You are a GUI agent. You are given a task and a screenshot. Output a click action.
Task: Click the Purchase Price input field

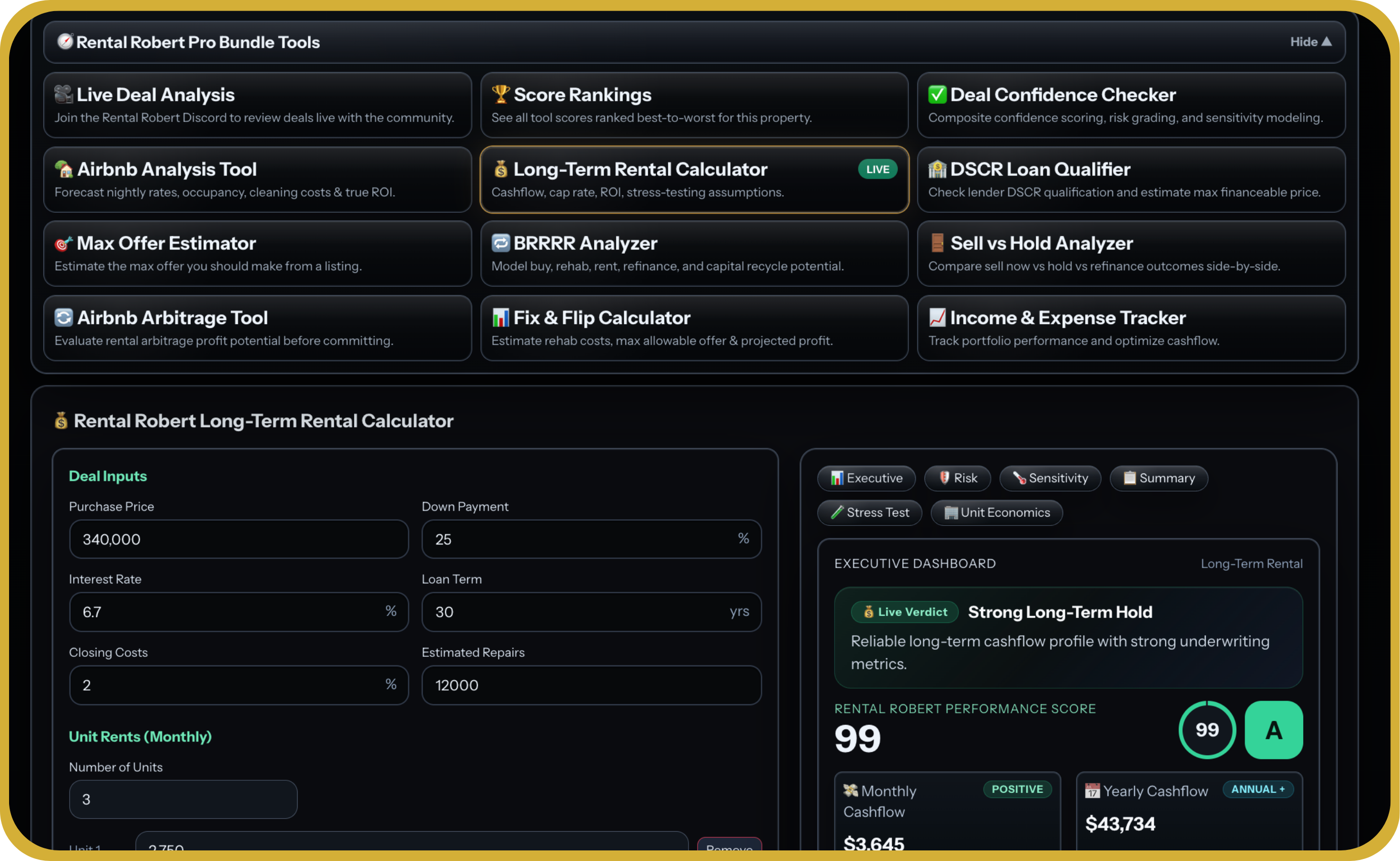click(238, 539)
